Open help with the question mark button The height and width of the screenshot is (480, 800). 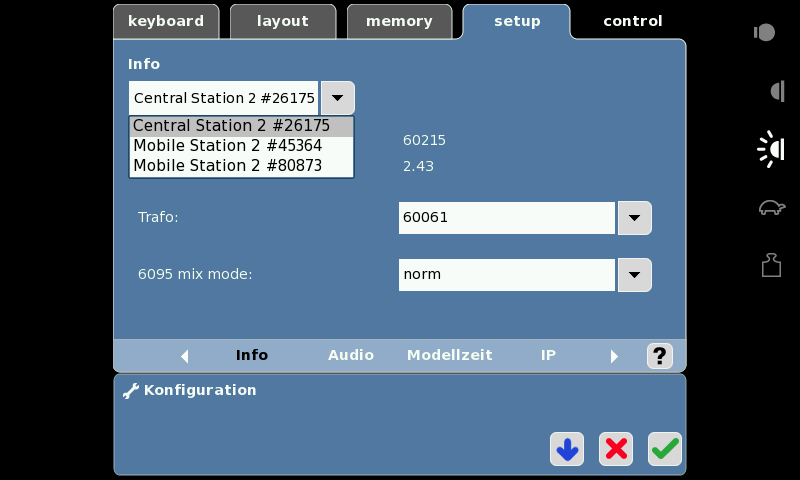click(x=660, y=356)
